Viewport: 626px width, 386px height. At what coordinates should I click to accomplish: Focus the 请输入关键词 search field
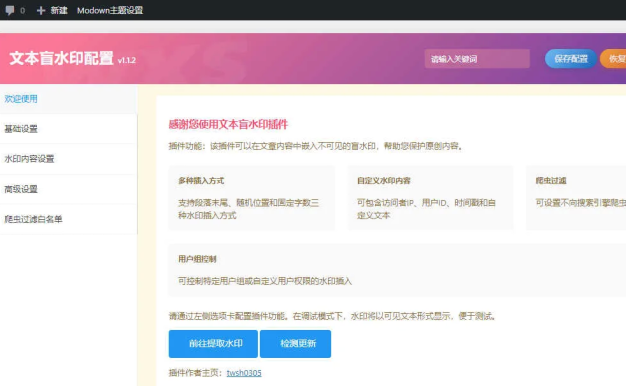477,59
